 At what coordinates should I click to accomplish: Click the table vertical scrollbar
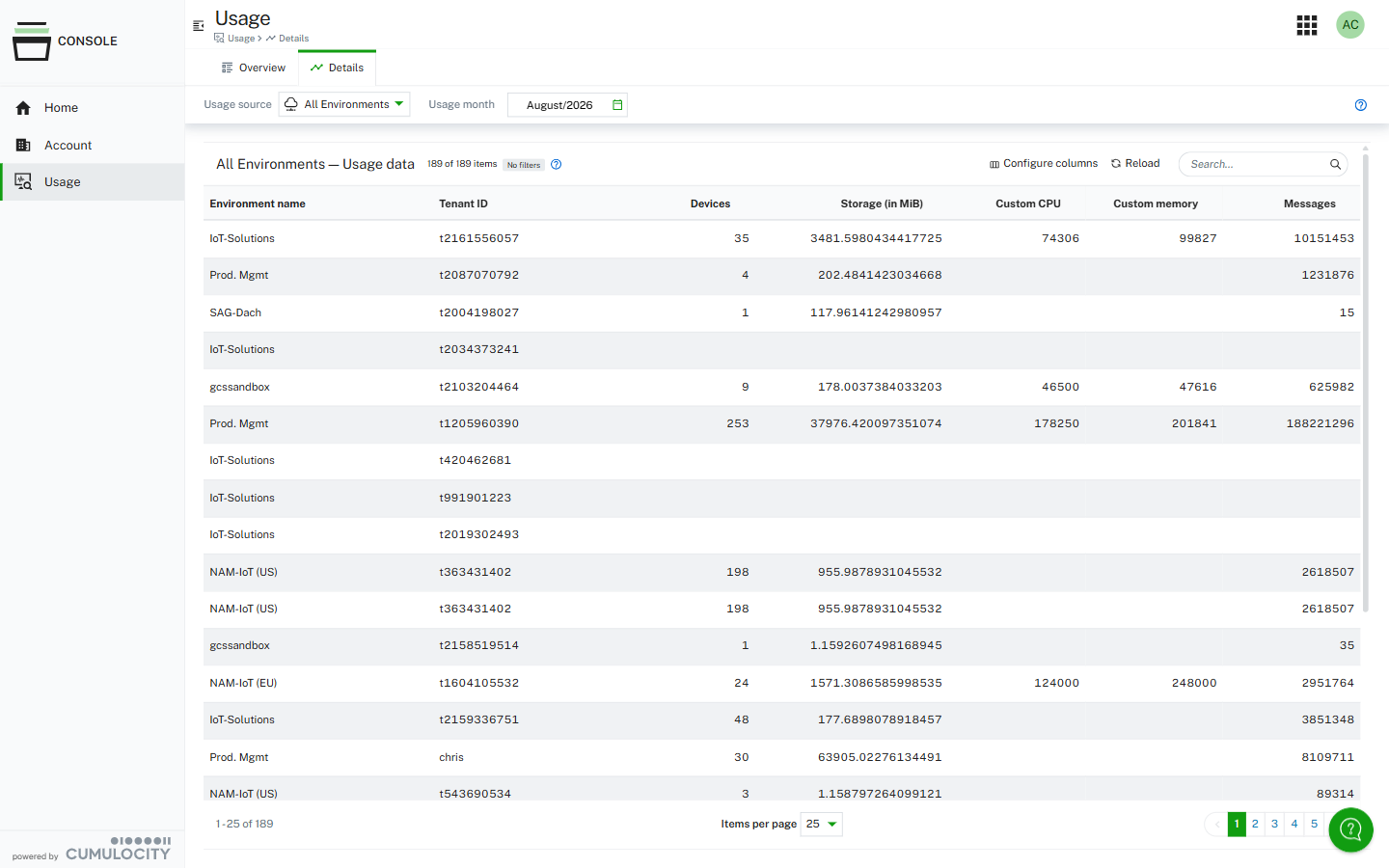click(1365, 381)
